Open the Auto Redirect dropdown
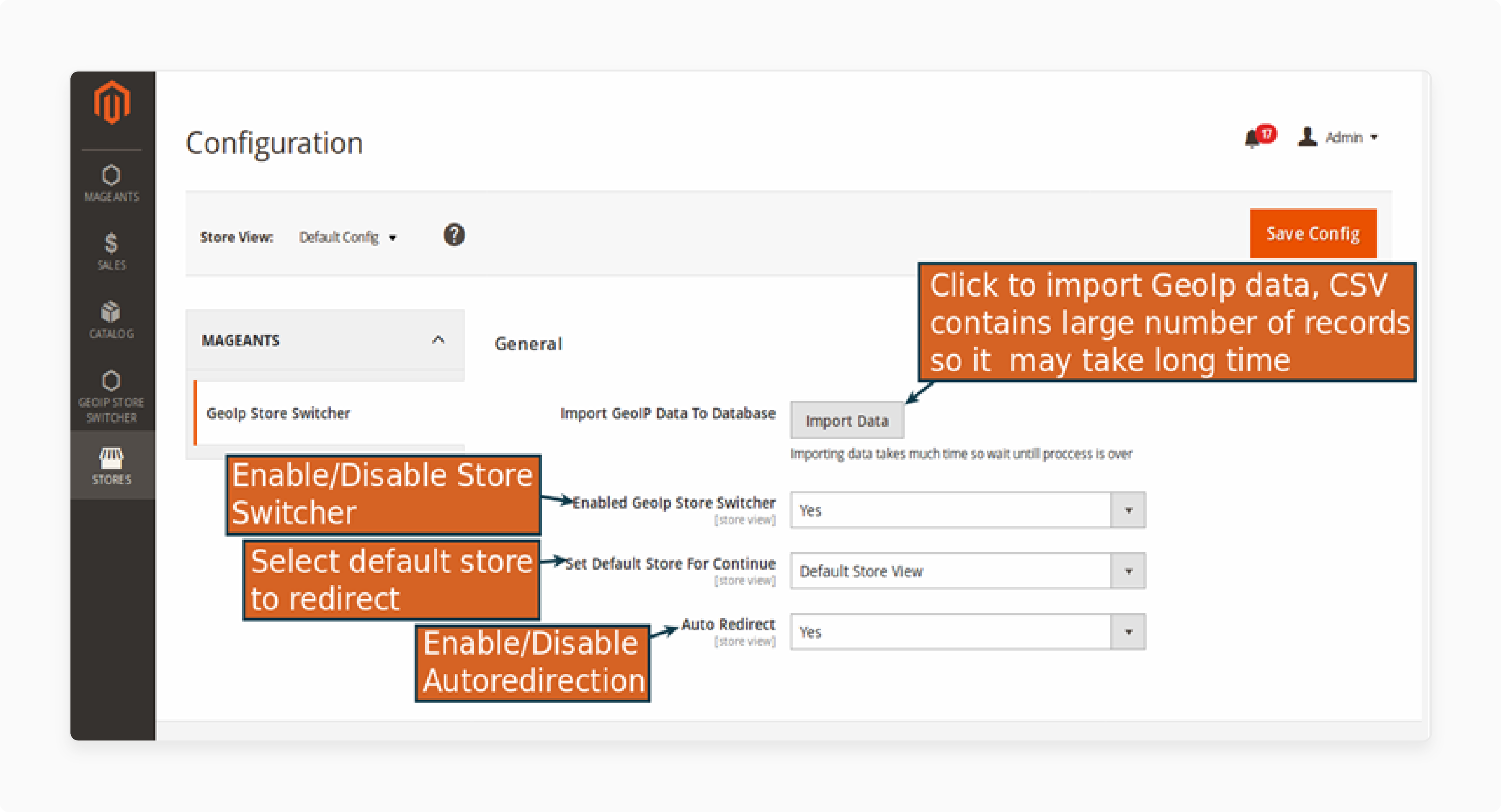1501x812 pixels. 968,632
